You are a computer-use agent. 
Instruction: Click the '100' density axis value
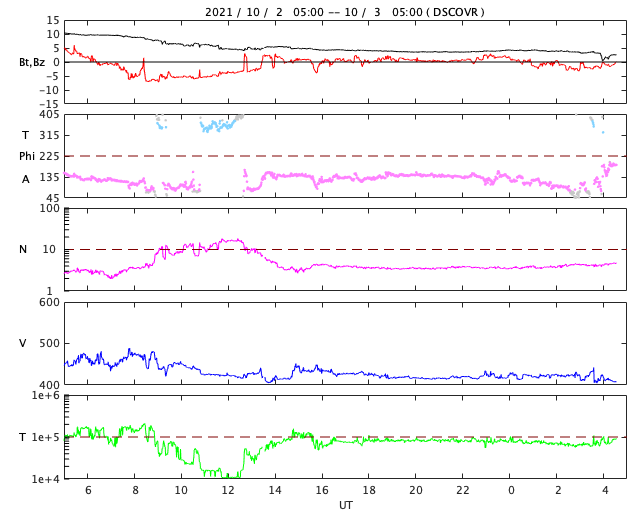pos(49,208)
